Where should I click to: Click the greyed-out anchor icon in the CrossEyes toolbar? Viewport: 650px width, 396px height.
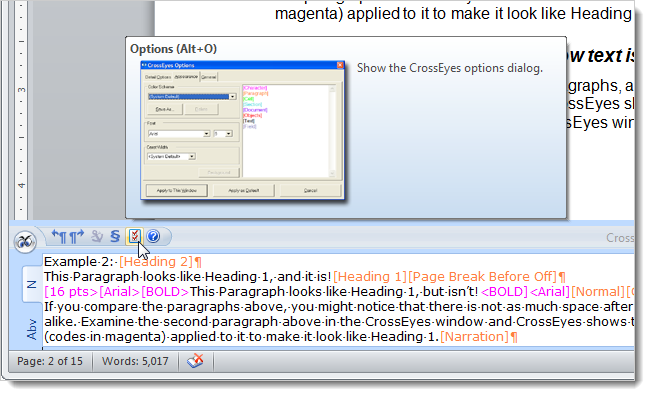(x=97, y=236)
